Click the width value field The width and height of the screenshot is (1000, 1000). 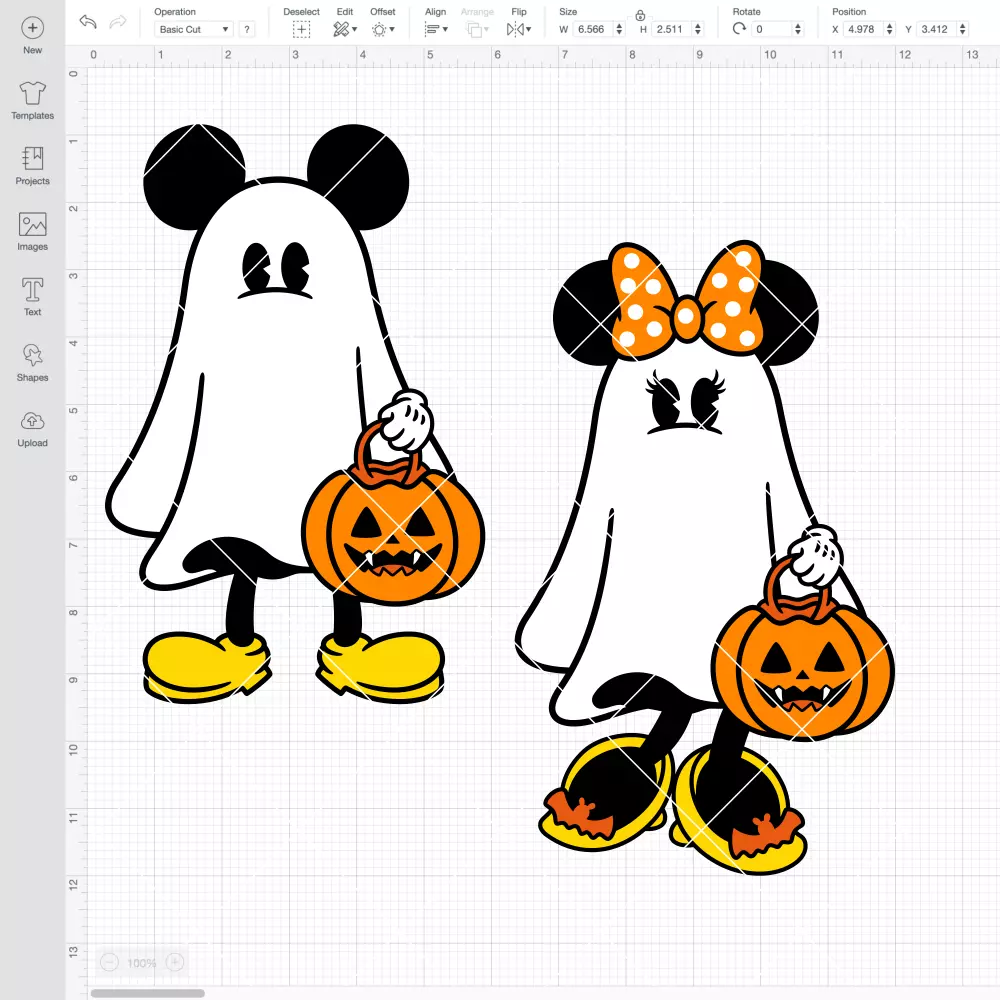[x=592, y=29]
